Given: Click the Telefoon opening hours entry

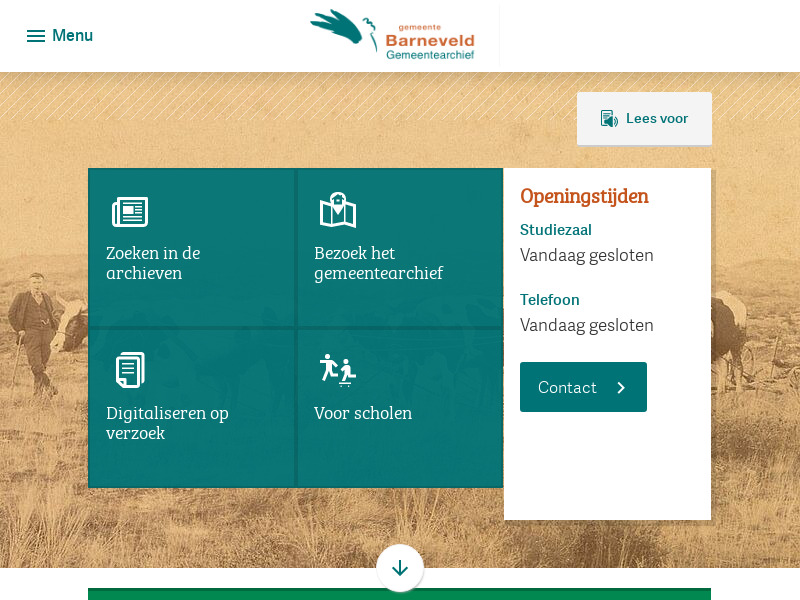Looking at the screenshot, I should pyautogui.click(x=549, y=300).
